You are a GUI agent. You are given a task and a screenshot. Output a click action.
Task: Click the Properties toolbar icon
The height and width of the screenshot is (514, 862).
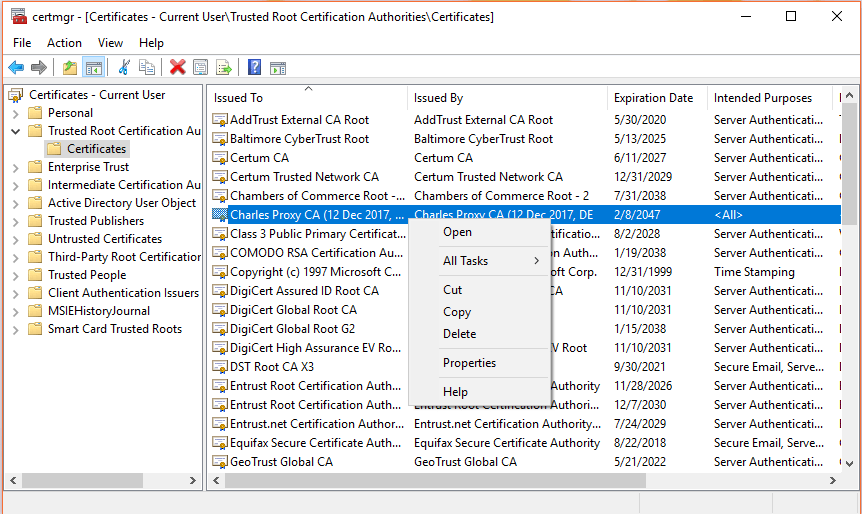tap(201, 68)
